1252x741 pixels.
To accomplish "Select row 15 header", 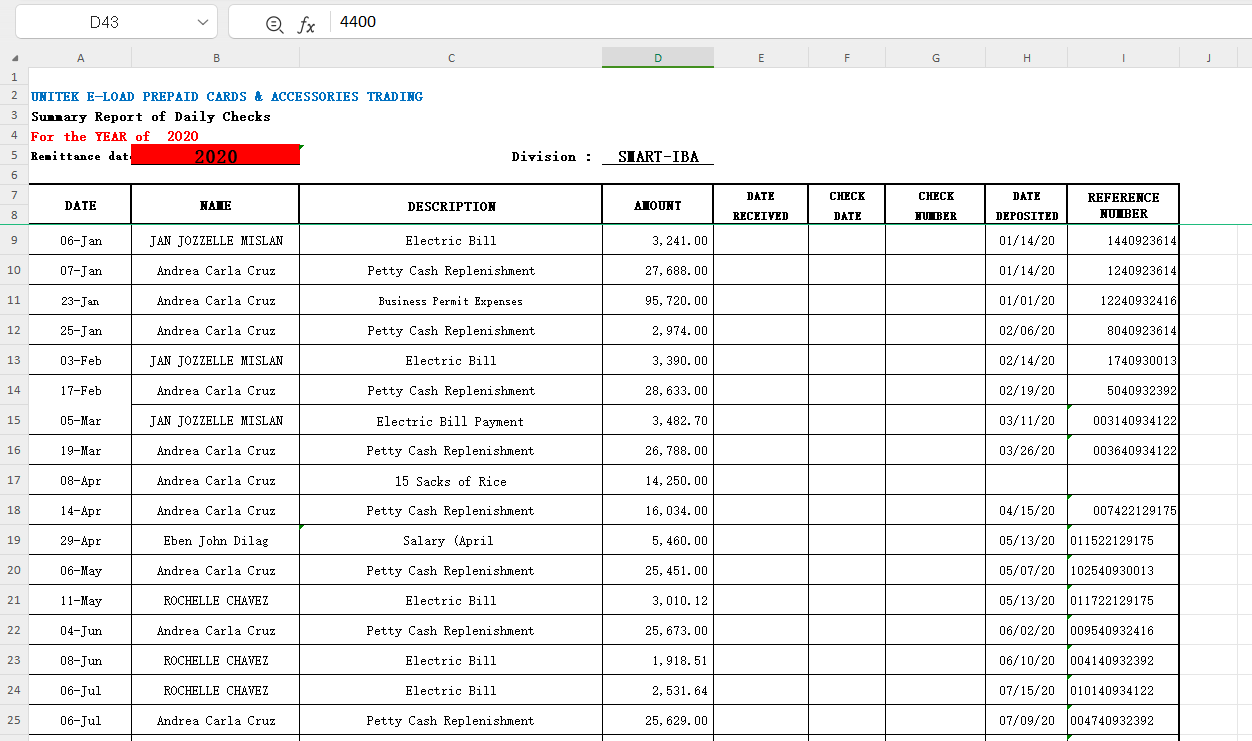I will 14,421.
